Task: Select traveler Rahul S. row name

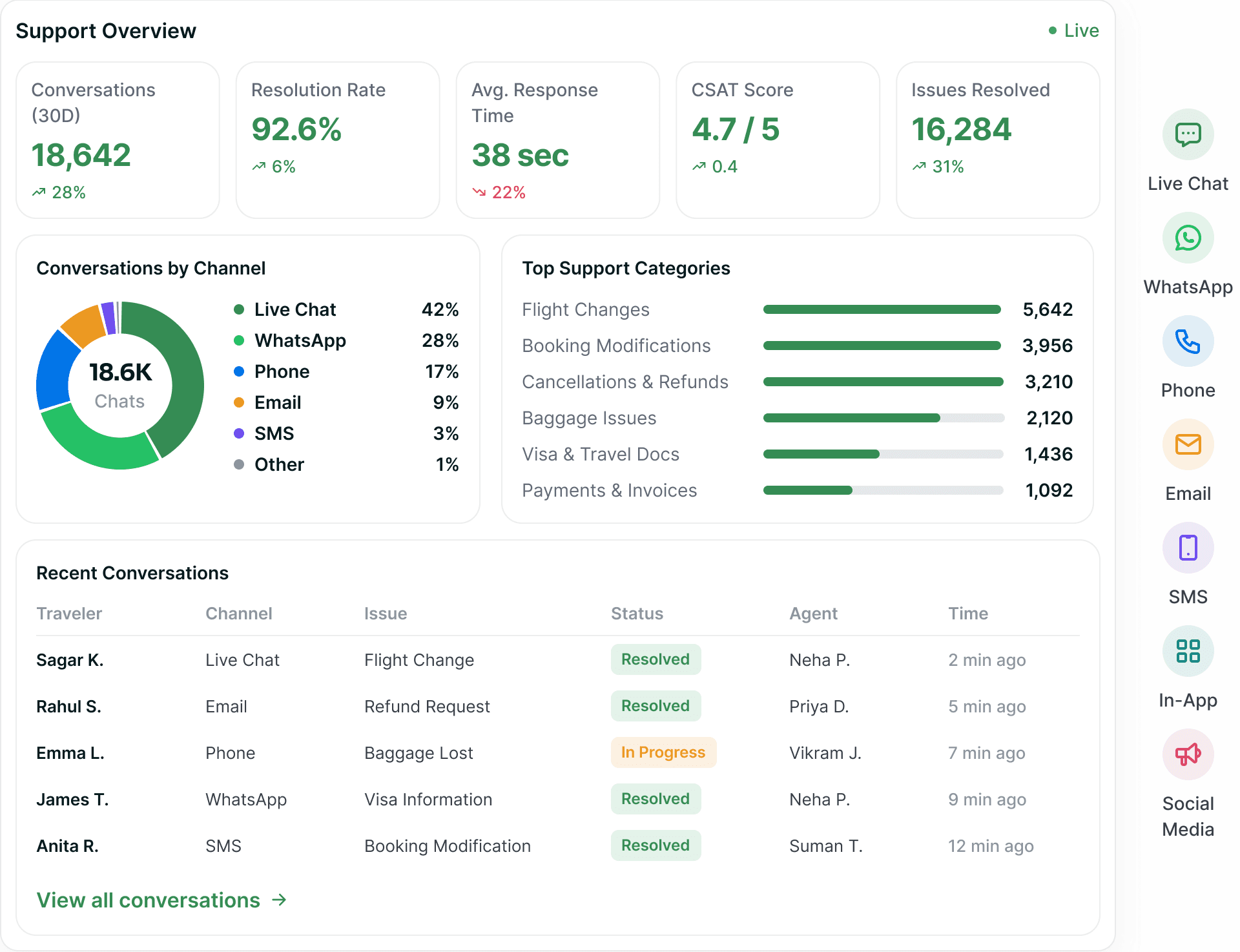Action: coord(68,706)
